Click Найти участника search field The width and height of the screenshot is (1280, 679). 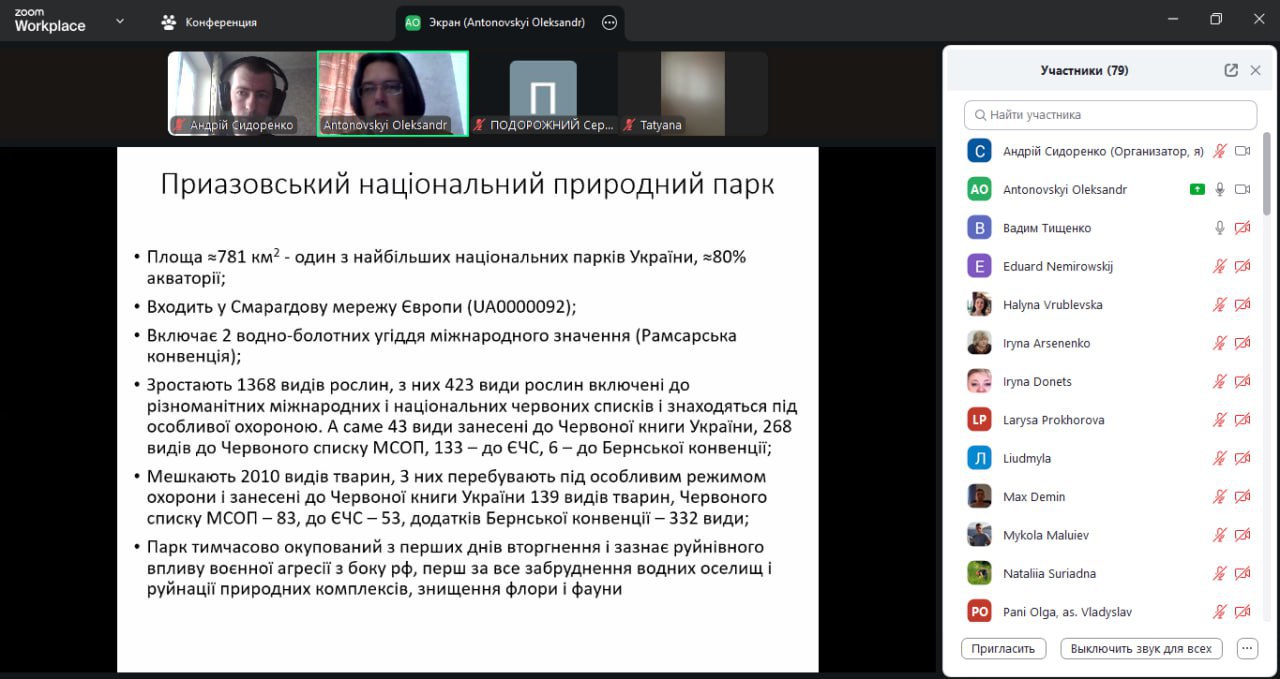point(1110,115)
